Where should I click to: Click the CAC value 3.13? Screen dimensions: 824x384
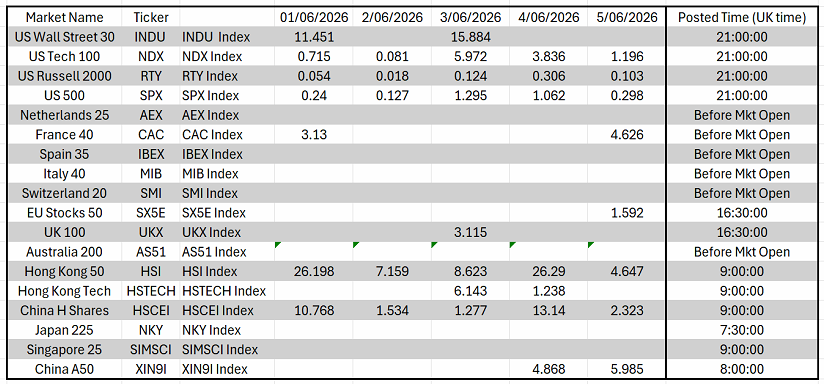click(x=314, y=135)
